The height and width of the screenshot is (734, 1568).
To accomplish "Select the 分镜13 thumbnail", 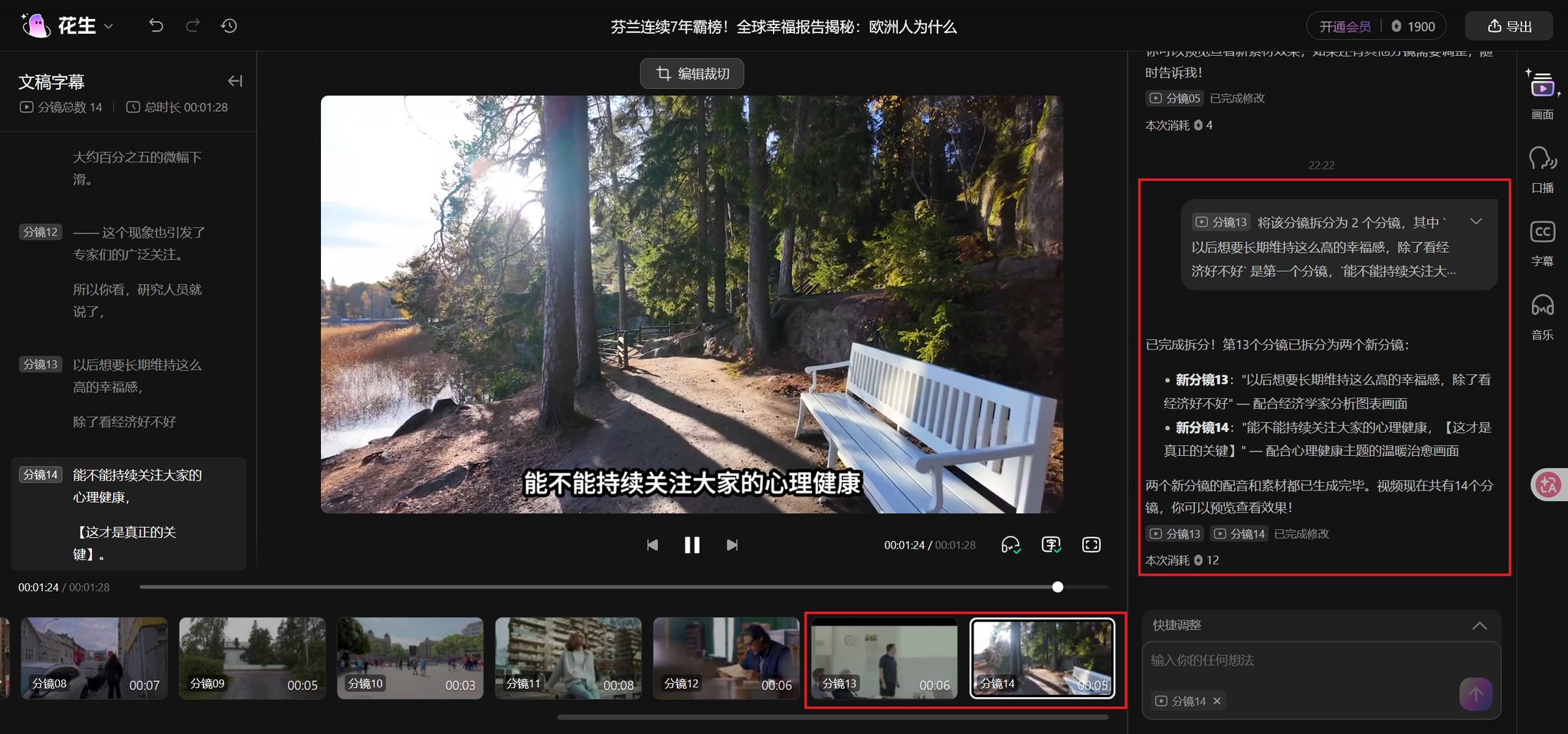I will (x=884, y=658).
